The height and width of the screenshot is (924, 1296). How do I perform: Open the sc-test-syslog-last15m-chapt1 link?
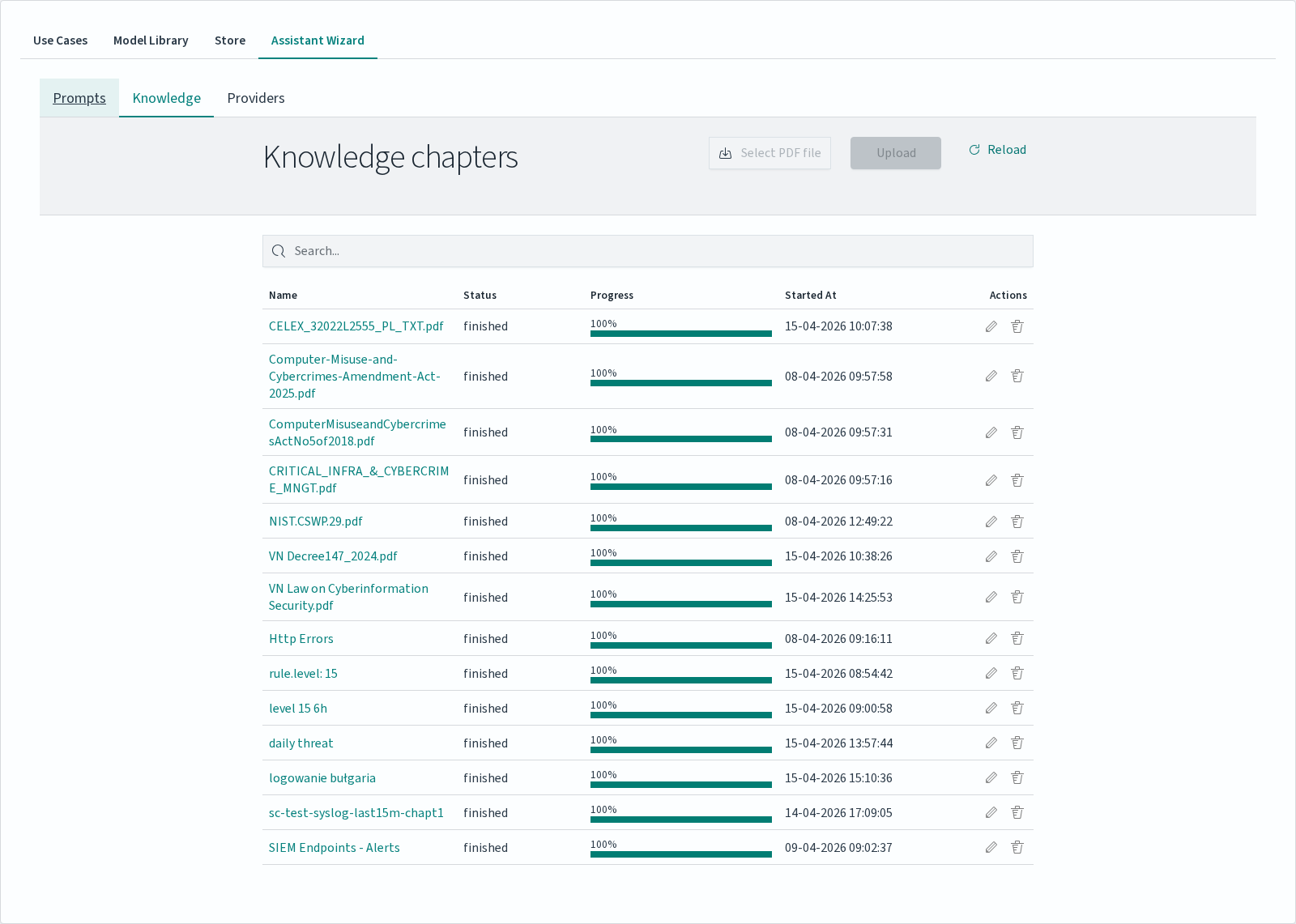click(356, 813)
